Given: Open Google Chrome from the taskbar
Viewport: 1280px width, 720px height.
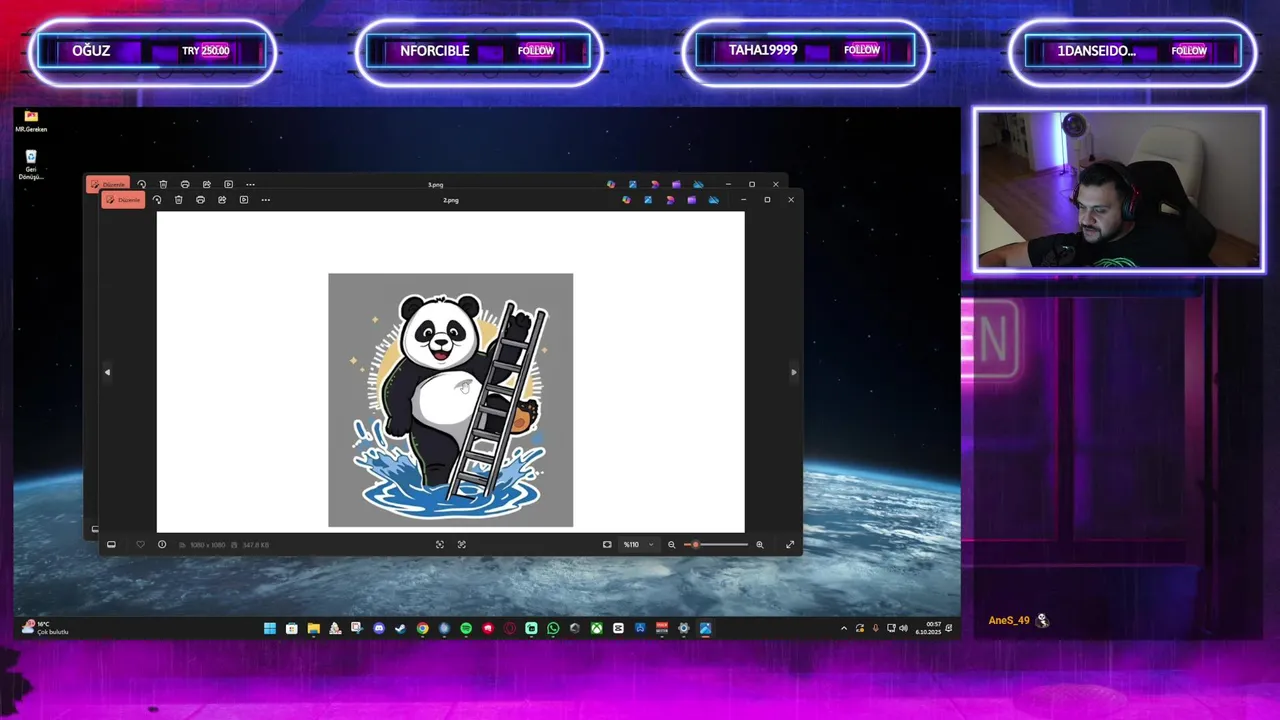Looking at the screenshot, I should point(423,629).
